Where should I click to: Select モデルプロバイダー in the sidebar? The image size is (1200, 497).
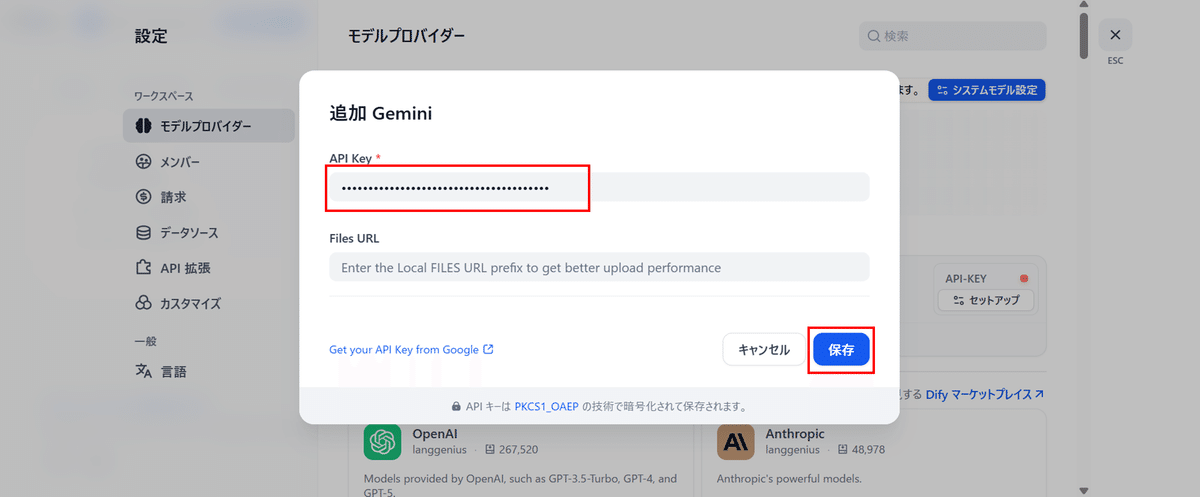pyautogui.click(x=209, y=126)
